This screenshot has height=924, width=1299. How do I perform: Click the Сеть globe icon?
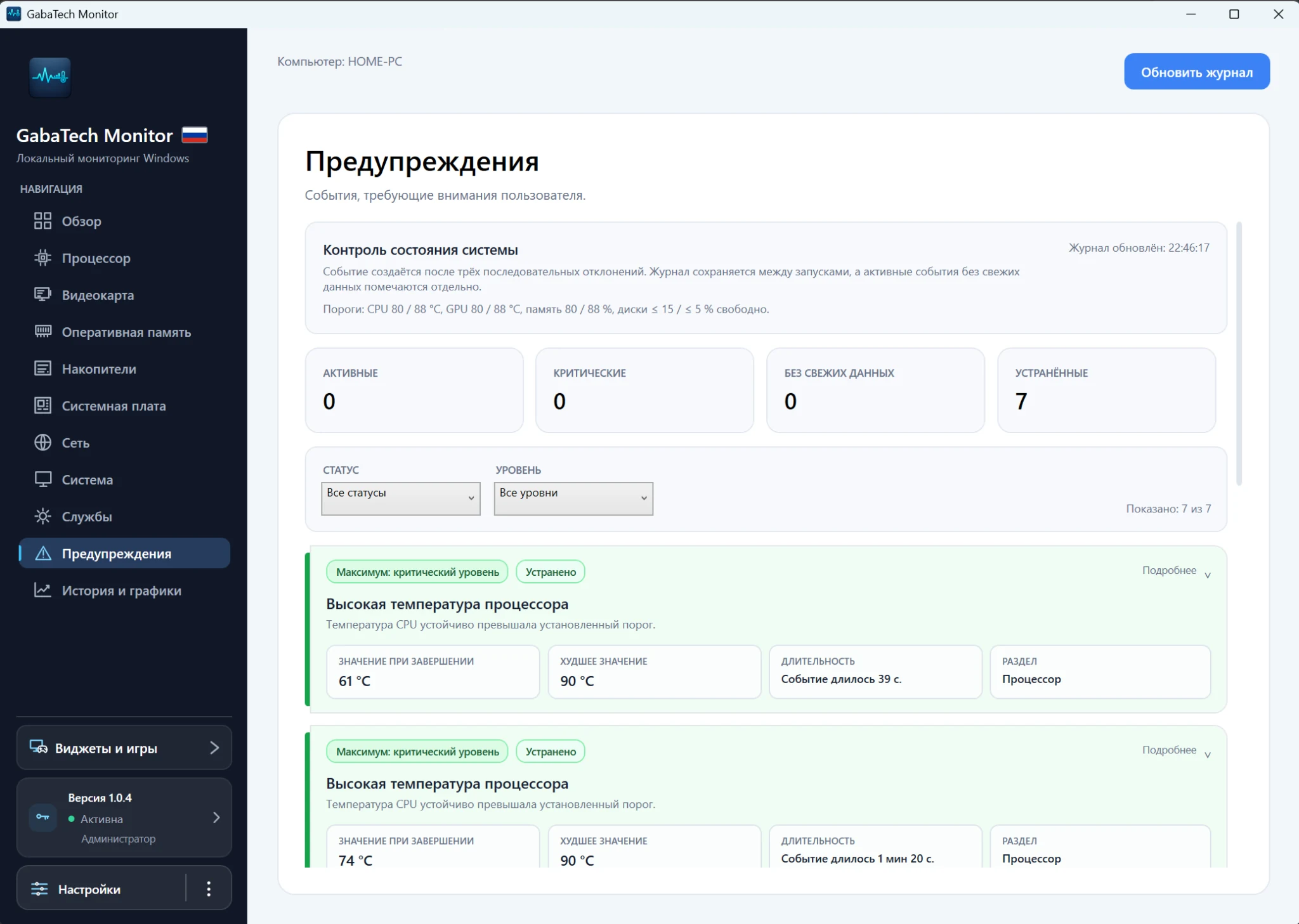(x=42, y=442)
